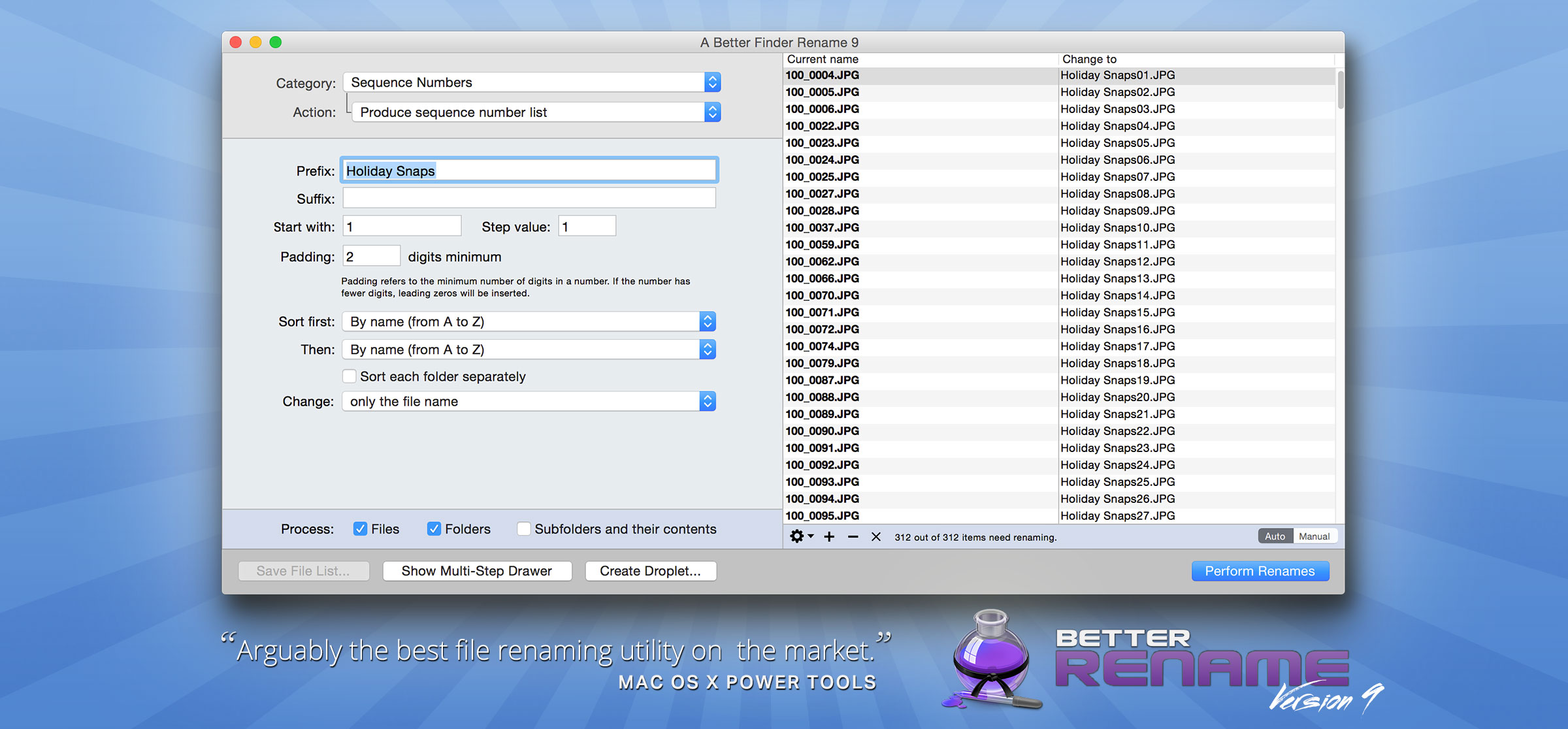
Task: Click the minus icon to remove selected file
Action: [853, 536]
